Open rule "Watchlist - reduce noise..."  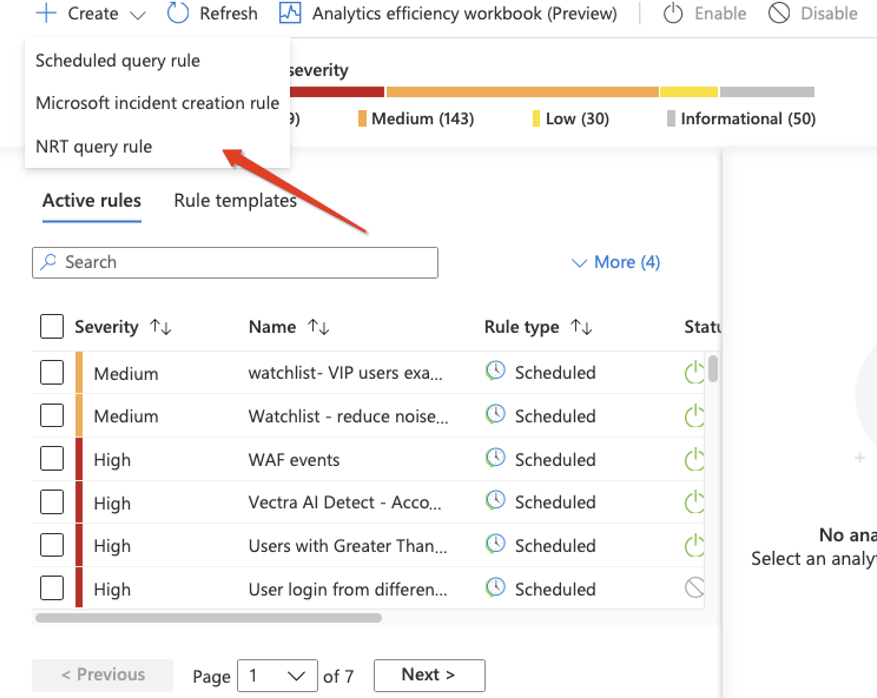(x=348, y=416)
